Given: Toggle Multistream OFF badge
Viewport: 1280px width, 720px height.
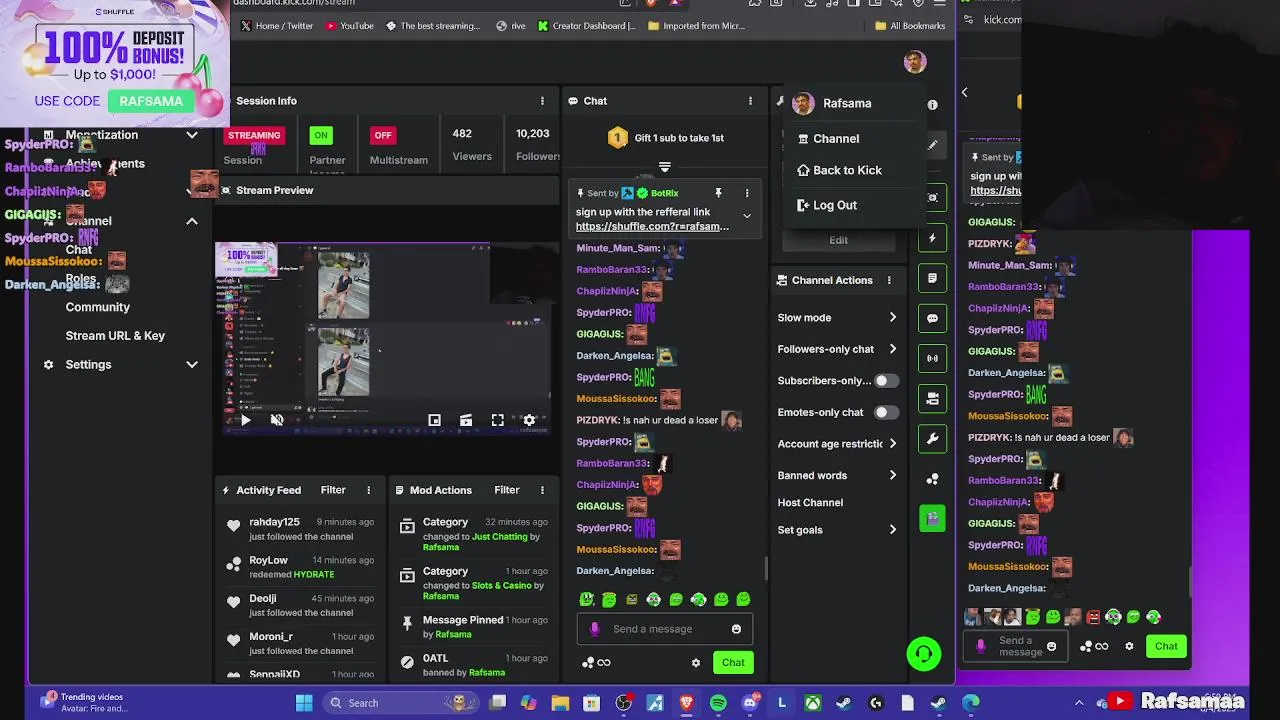Looking at the screenshot, I should coord(383,135).
